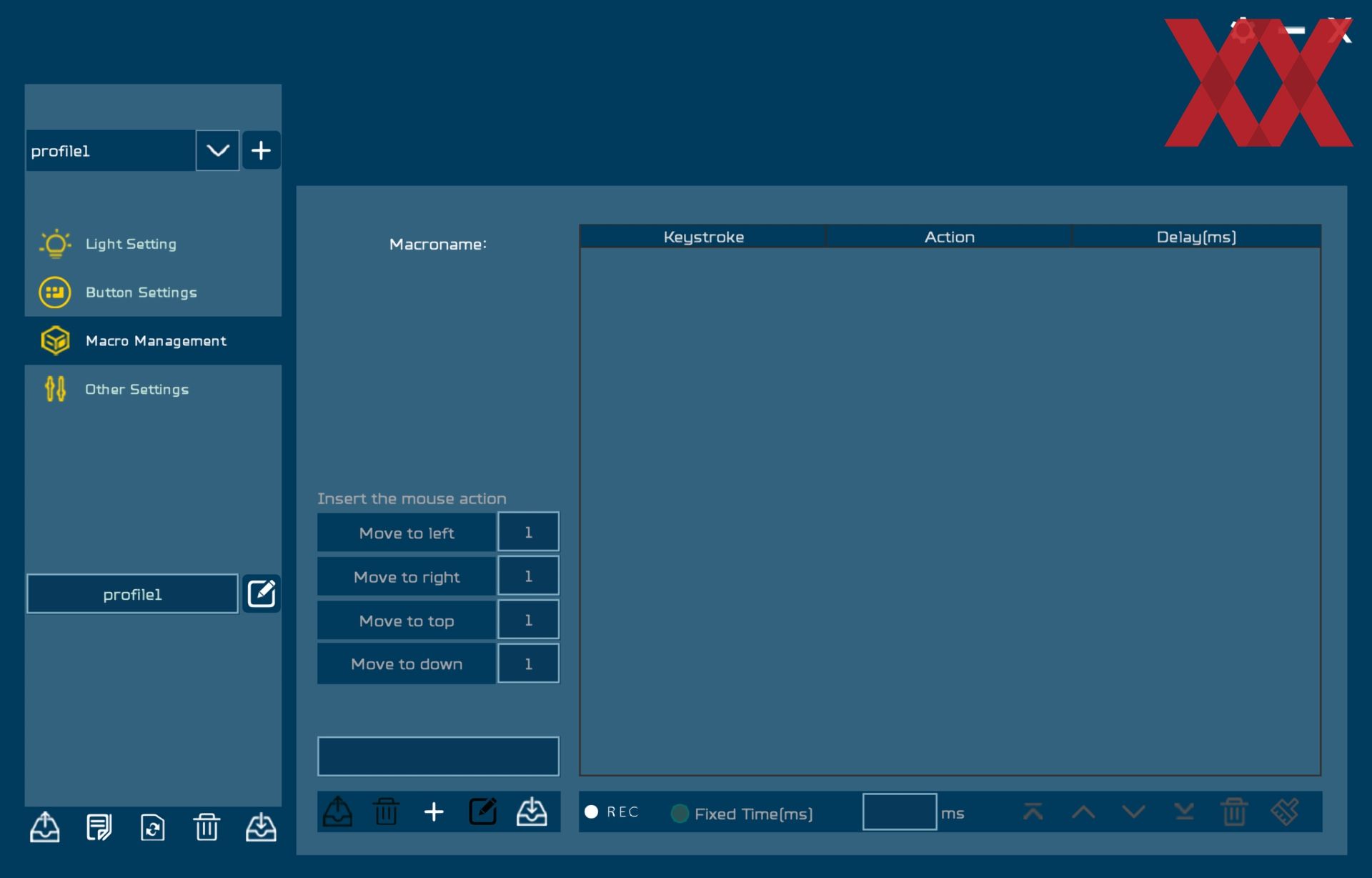Screen dimensions: 1372x878
Task: Insert a Move to top action
Action: pos(407,621)
